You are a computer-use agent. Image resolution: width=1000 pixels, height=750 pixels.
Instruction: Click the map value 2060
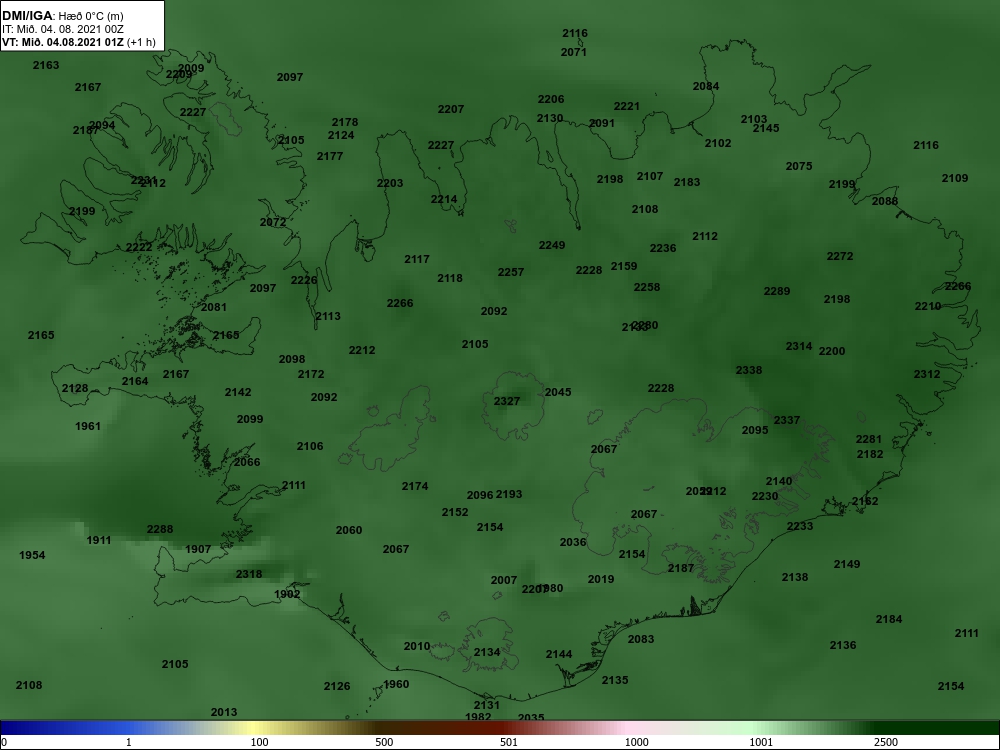[349, 530]
